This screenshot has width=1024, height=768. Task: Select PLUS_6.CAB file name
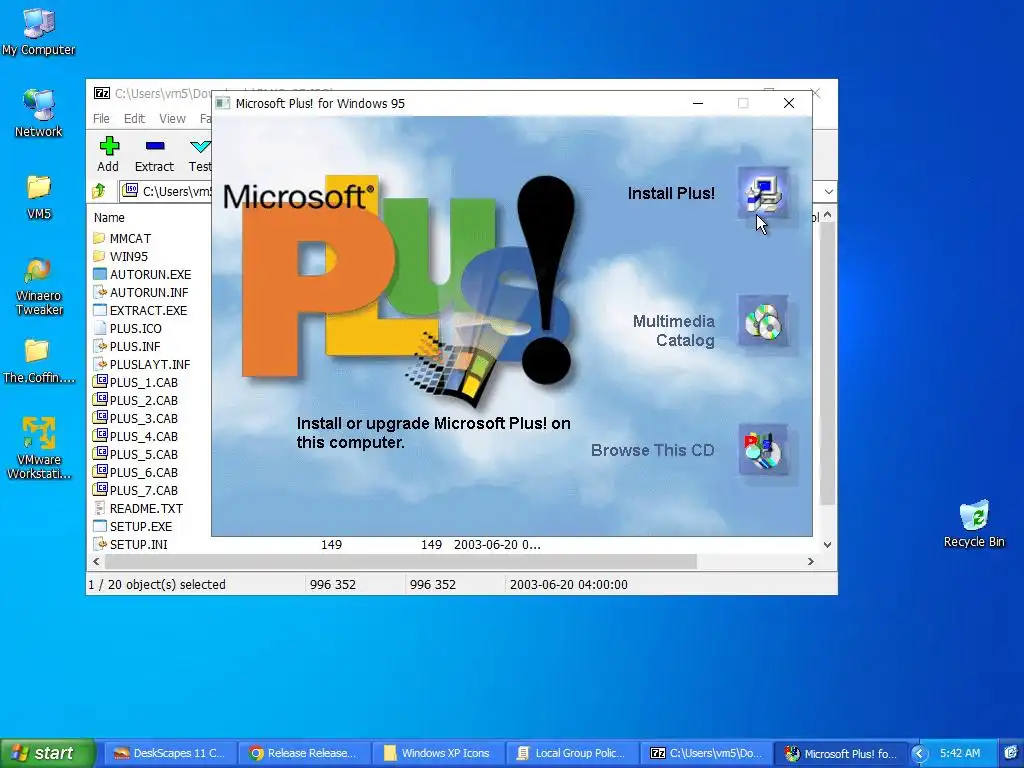pyautogui.click(x=144, y=472)
